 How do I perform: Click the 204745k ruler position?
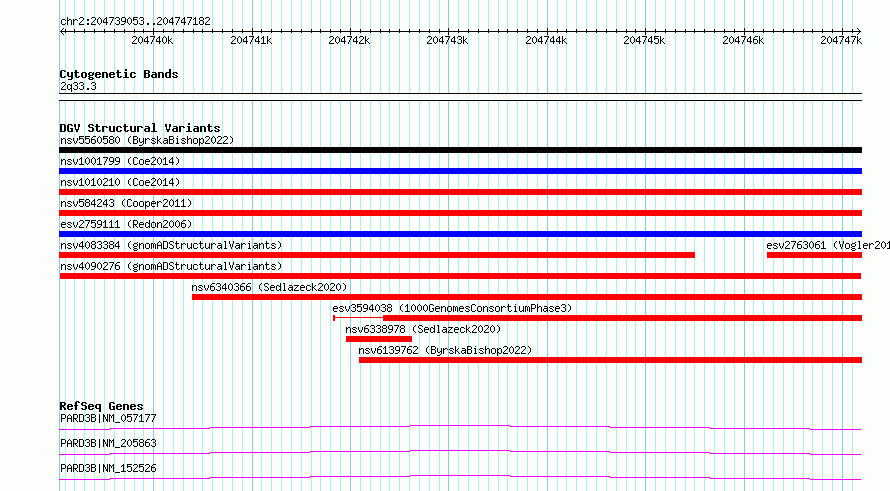pyautogui.click(x=644, y=40)
